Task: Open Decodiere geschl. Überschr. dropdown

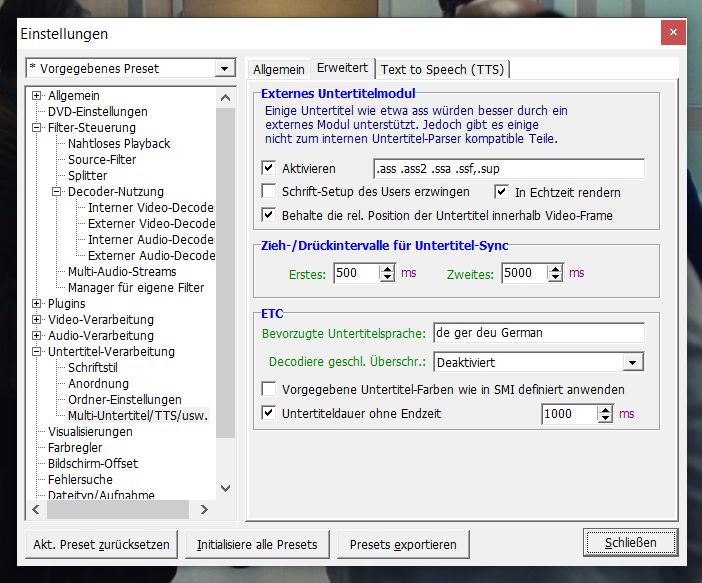Action: pyautogui.click(x=633, y=362)
